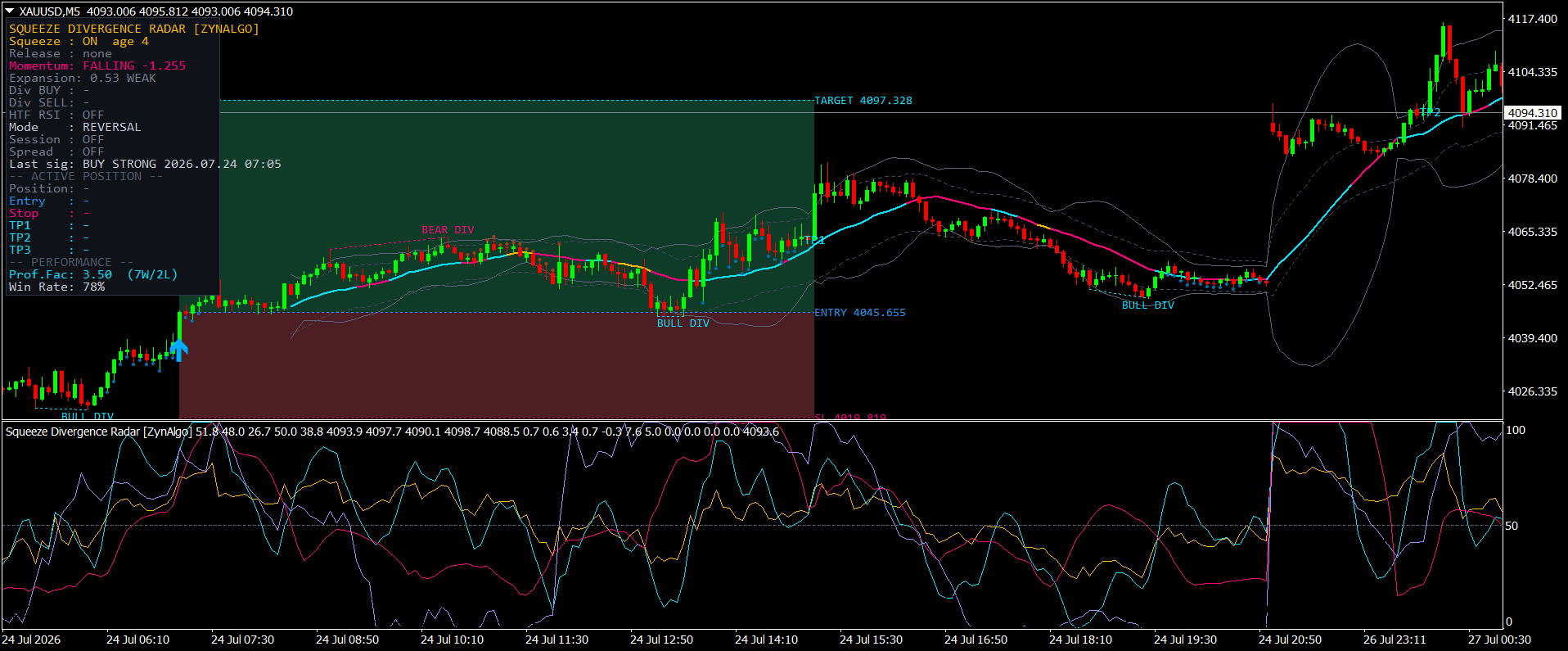Viewport: 1568px width, 651px height.
Task: Click the ENTRY 4045.655 label
Action: [x=860, y=313]
